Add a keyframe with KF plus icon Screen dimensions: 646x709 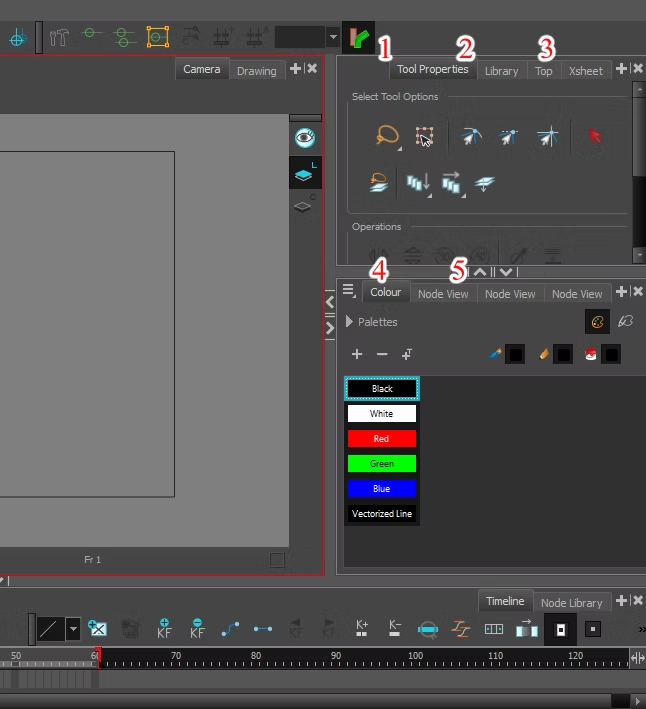[x=165, y=629]
